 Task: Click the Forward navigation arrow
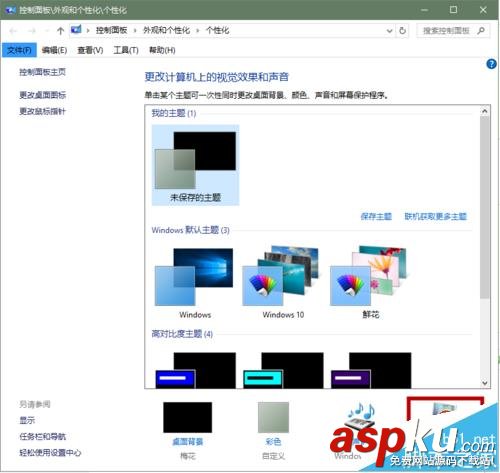(32, 31)
